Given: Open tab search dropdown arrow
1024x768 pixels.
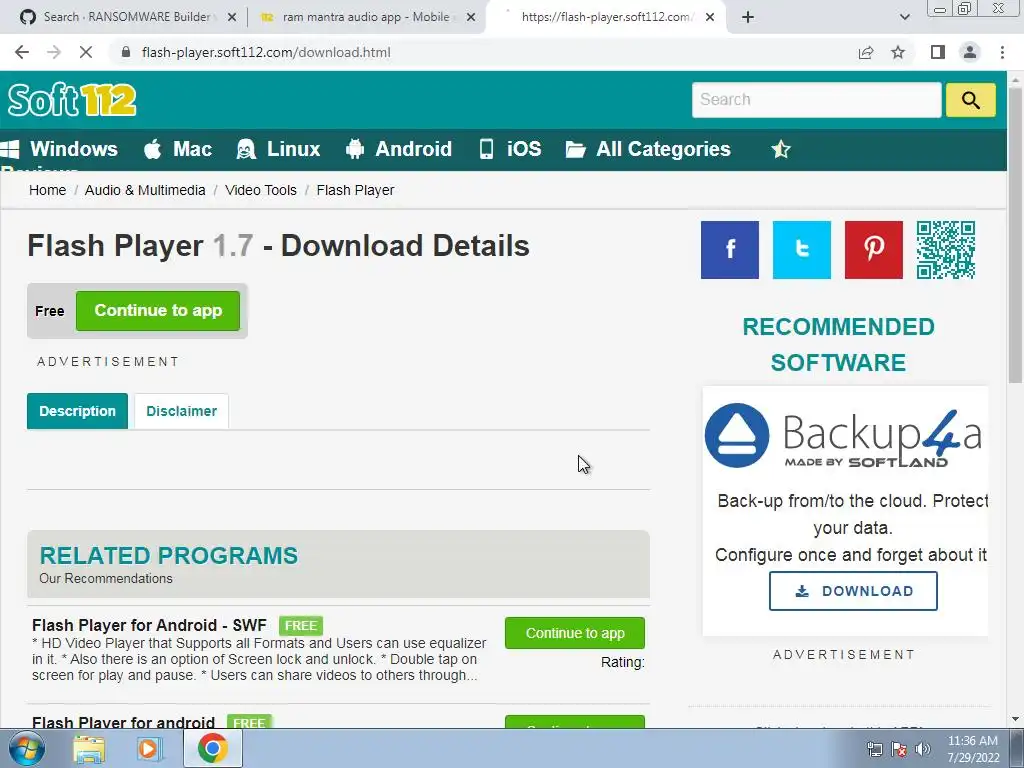Looking at the screenshot, I should [904, 17].
